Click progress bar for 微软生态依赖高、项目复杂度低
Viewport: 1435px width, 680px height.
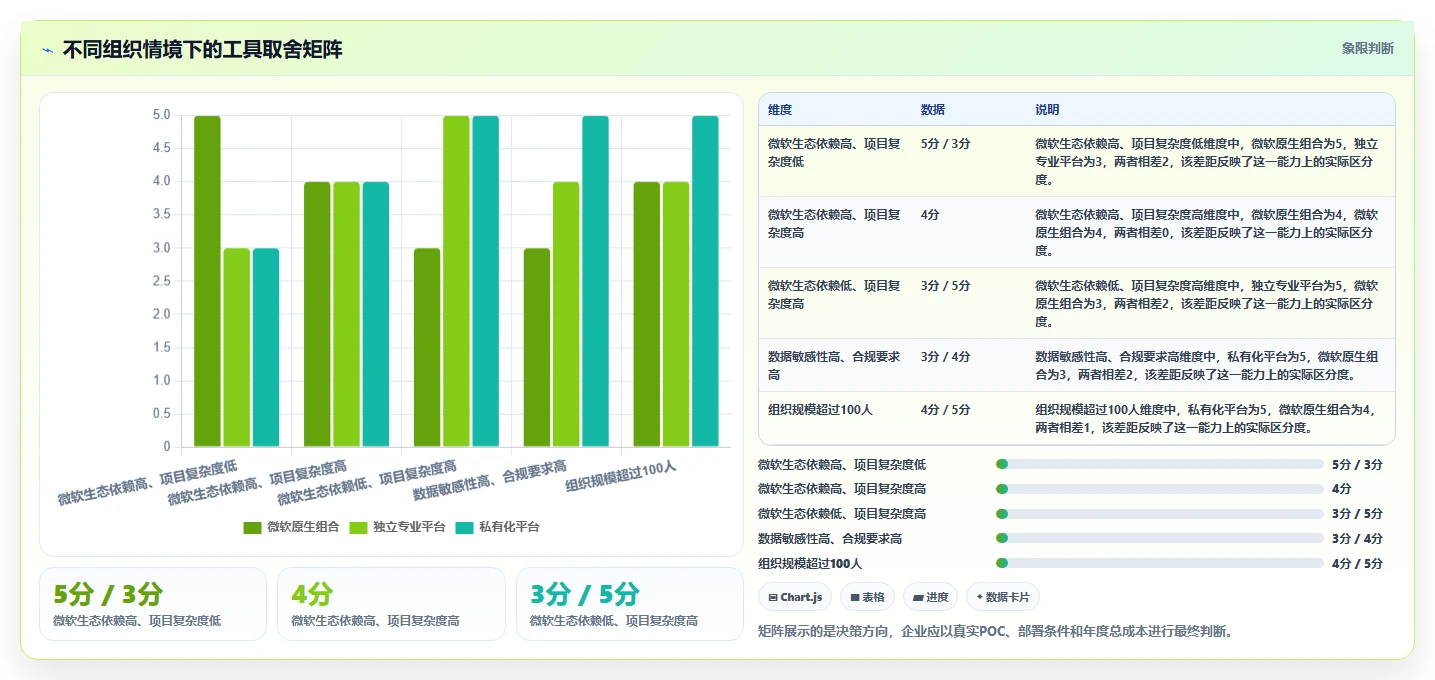(x=1160, y=464)
